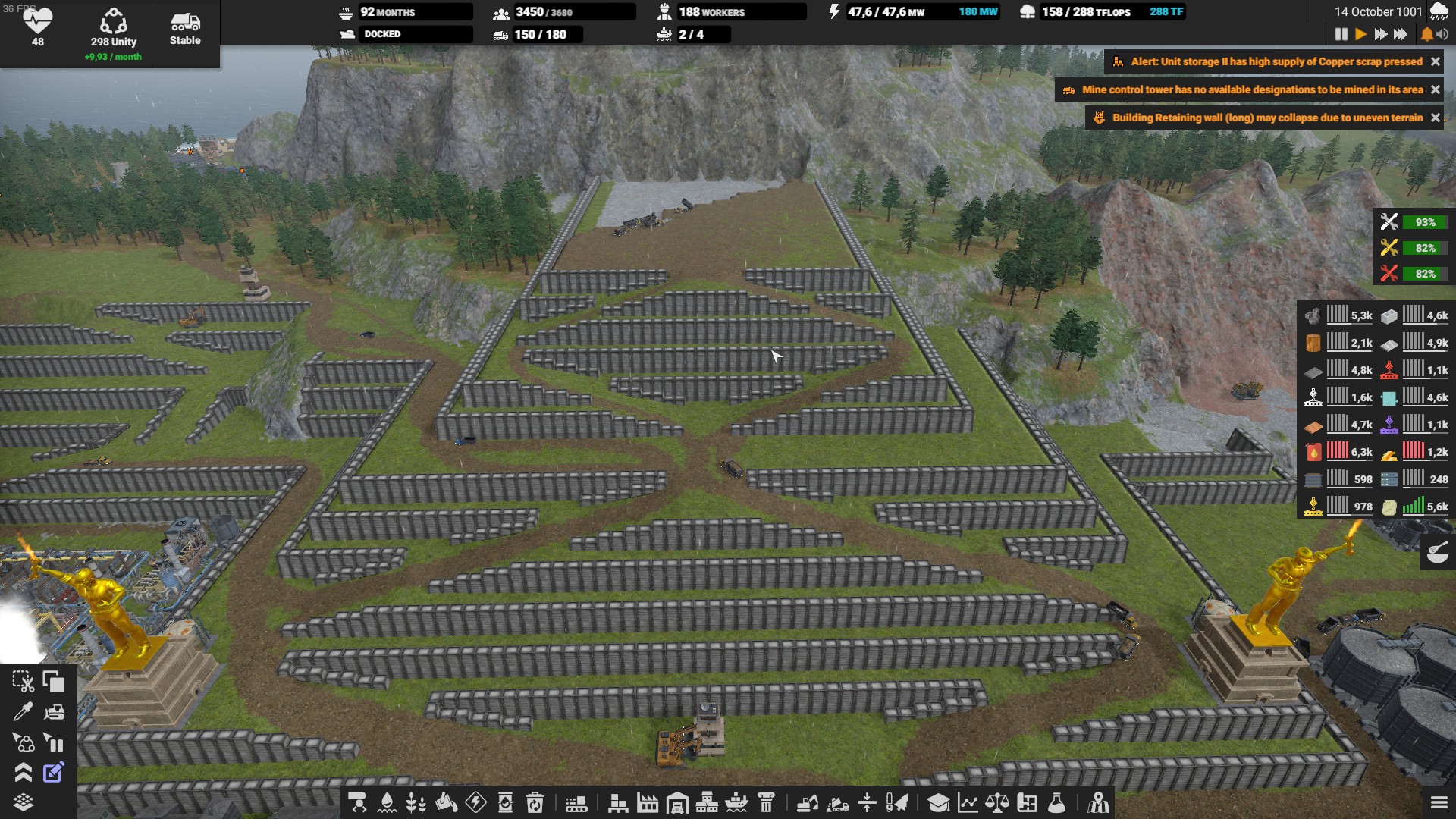Open the metallurgy smelting build category

446,802
